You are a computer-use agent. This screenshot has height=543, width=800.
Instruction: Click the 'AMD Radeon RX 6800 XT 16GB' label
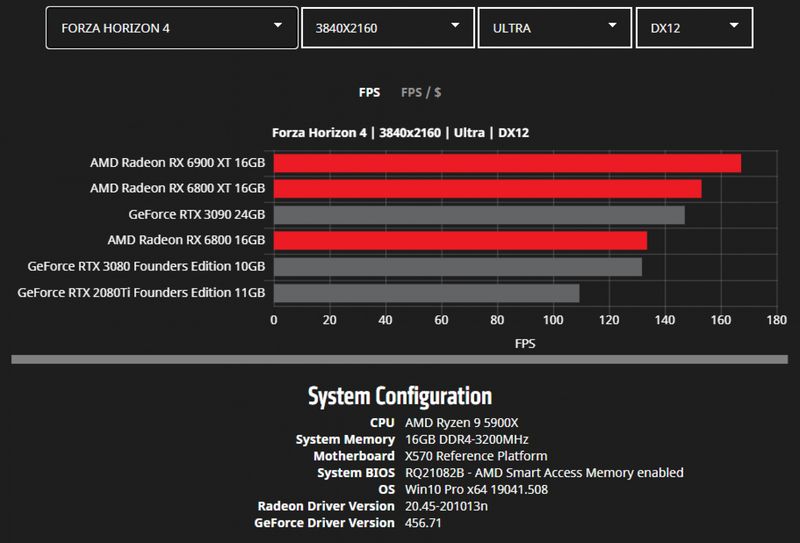coord(178,188)
